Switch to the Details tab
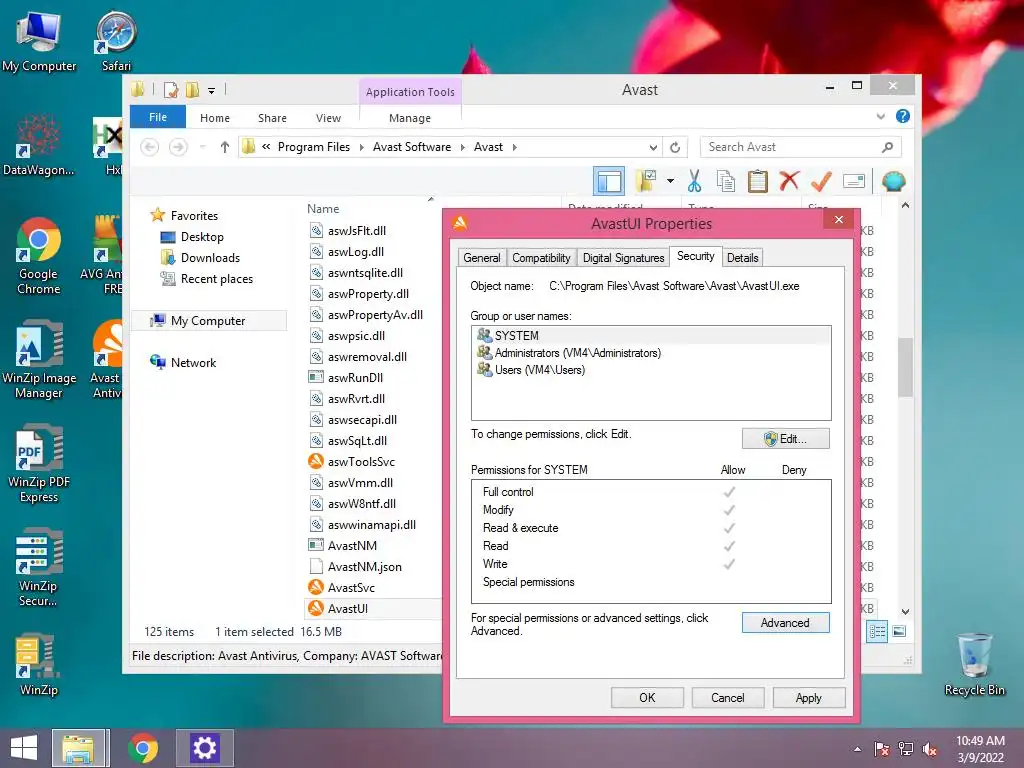1024x768 pixels. point(743,258)
